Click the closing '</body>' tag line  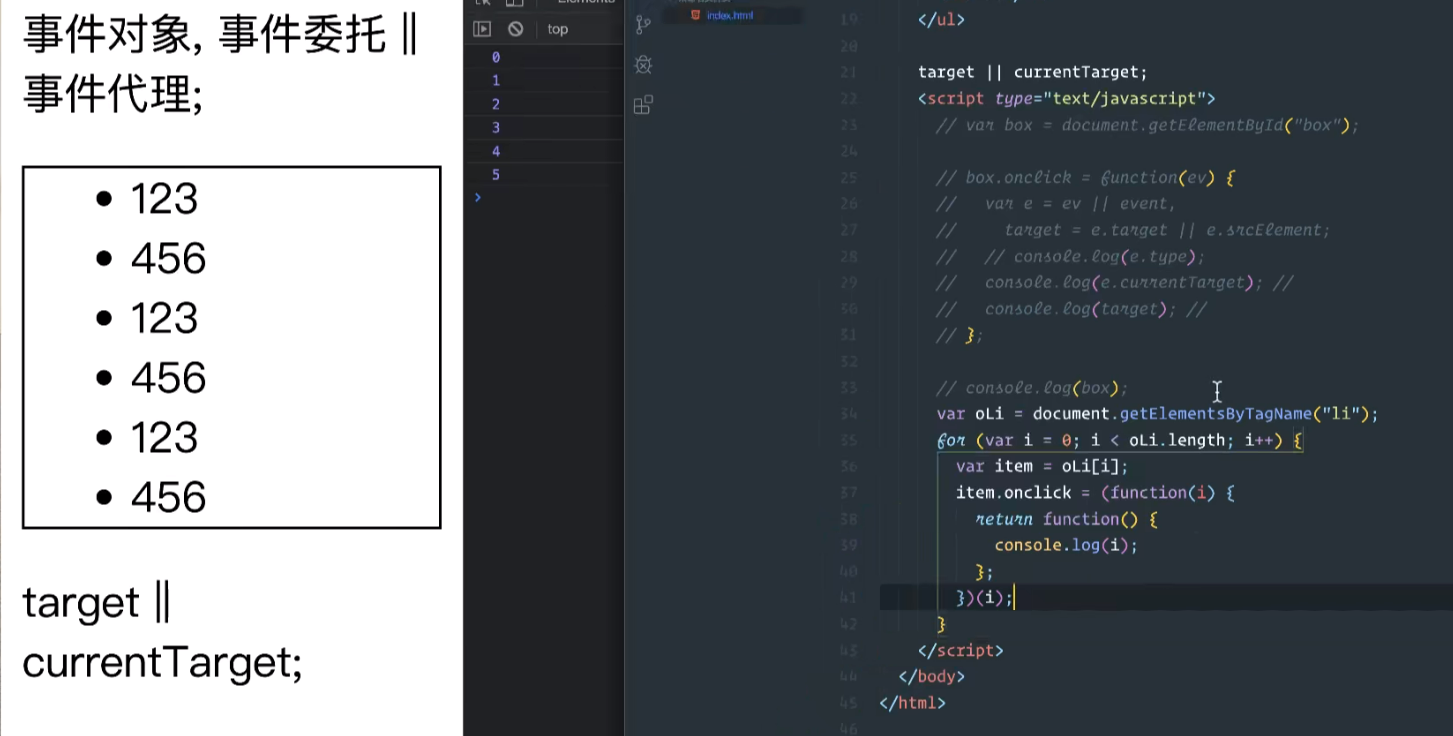click(x=931, y=676)
